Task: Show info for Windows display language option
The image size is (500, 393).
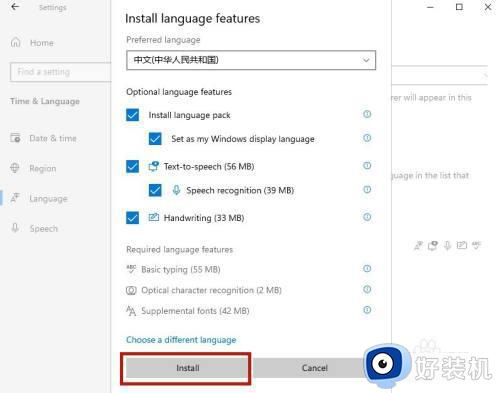Action: (x=367, y=138)
